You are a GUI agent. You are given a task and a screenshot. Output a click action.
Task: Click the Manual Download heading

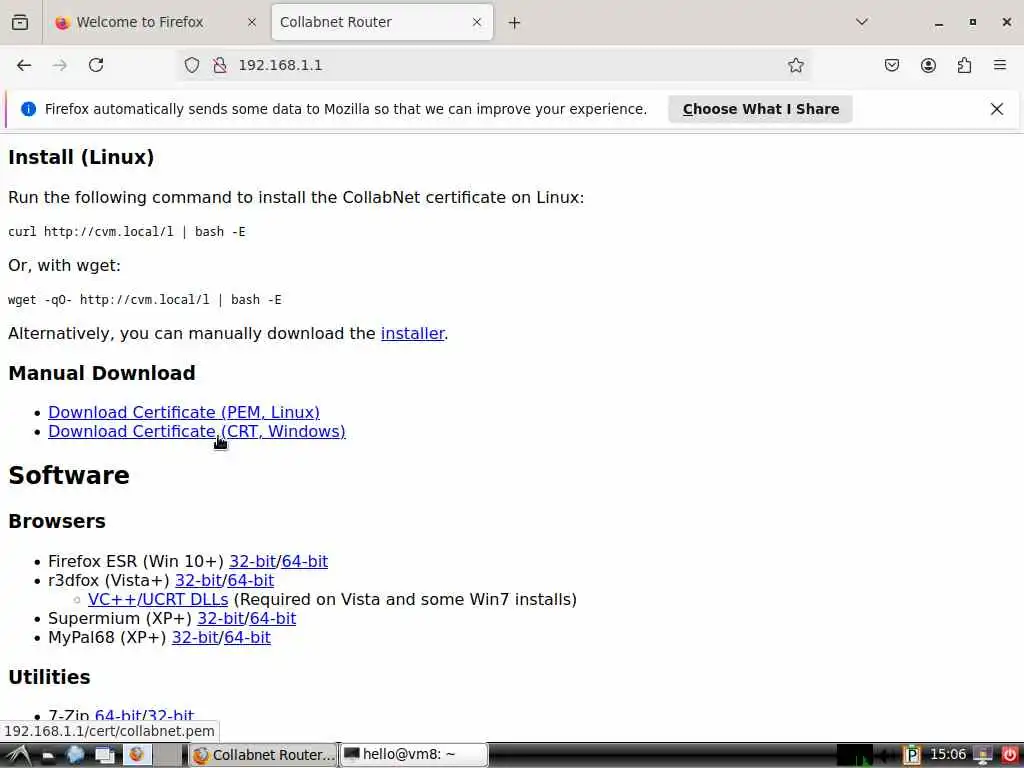point(102,373)
